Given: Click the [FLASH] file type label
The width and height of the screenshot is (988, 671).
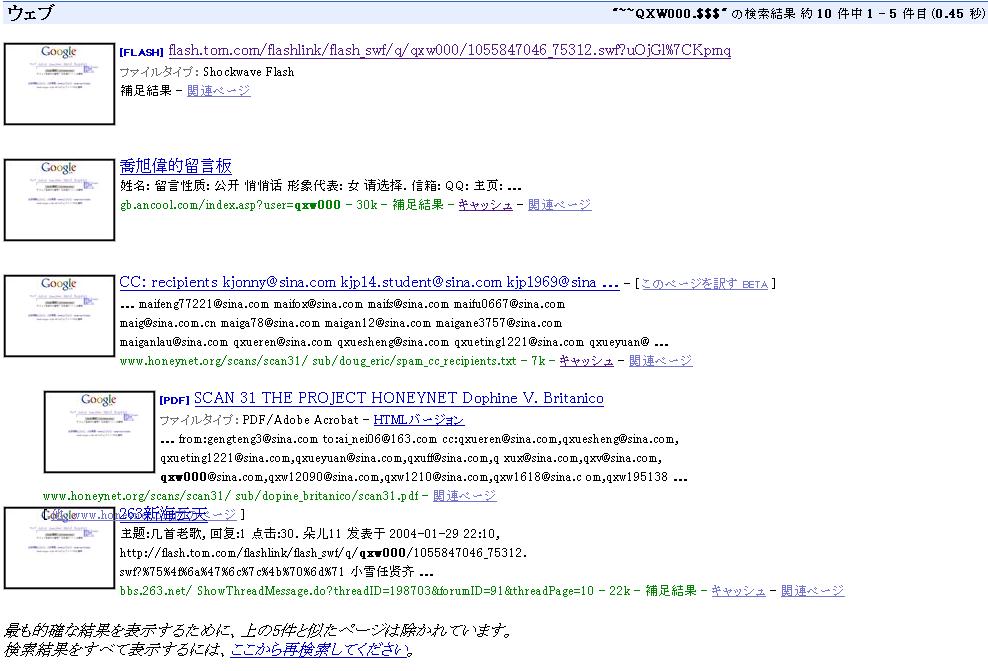Looking at the screenshot, I should [x=141, y=52].
